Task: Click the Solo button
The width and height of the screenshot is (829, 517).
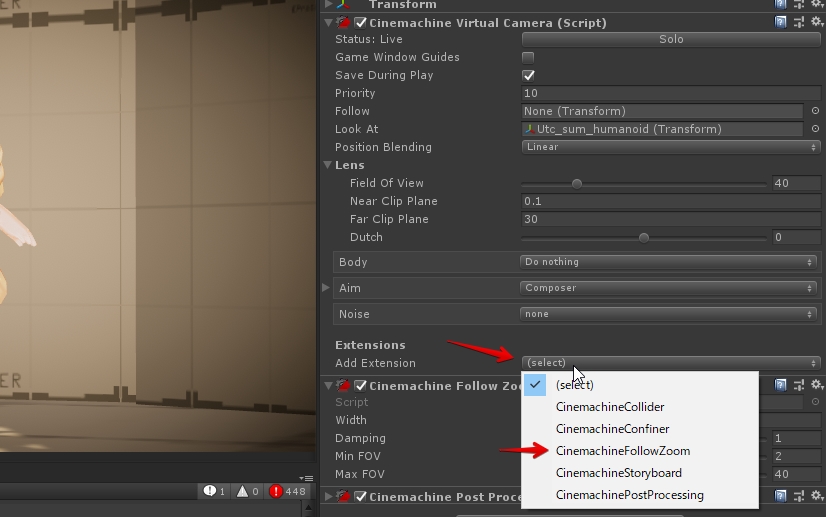Action: [671, 39]
